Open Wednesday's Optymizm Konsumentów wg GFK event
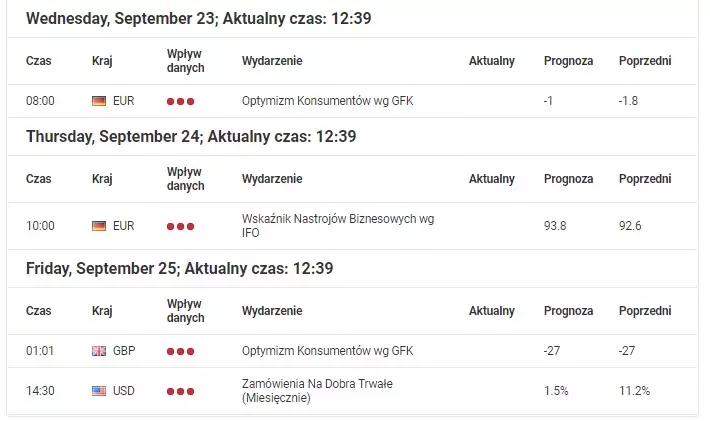This screenshot has width=710, height=421. [327, 101]
